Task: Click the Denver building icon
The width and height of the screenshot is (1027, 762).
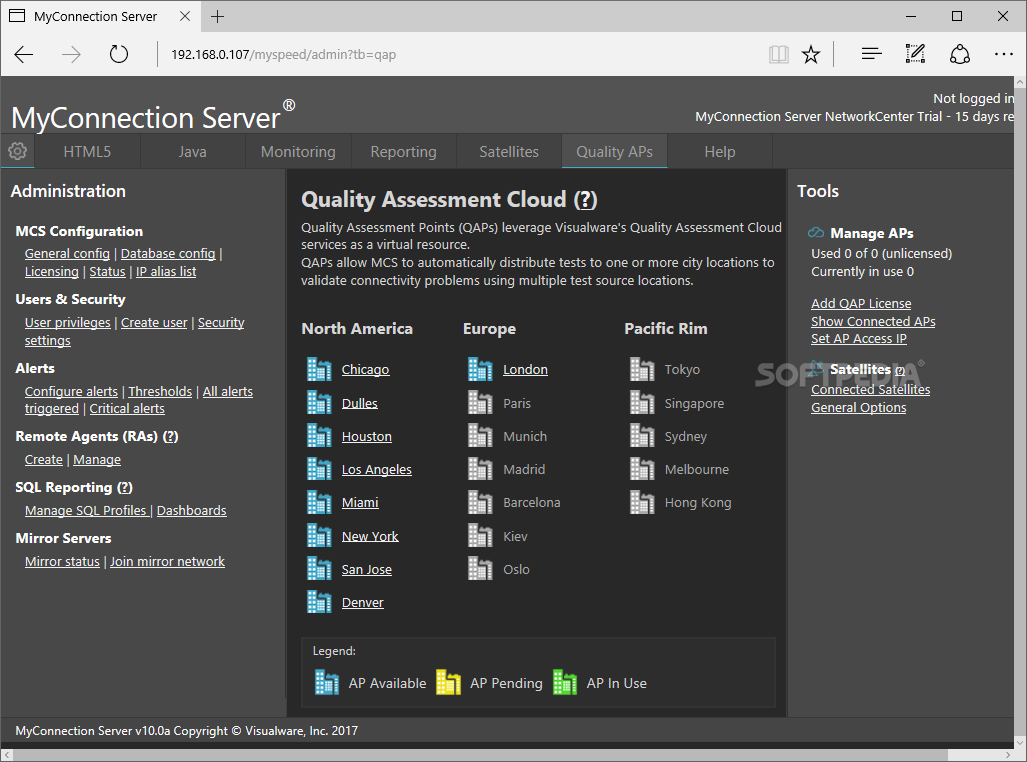Action: pyautogui.click(x=319, y=601)
